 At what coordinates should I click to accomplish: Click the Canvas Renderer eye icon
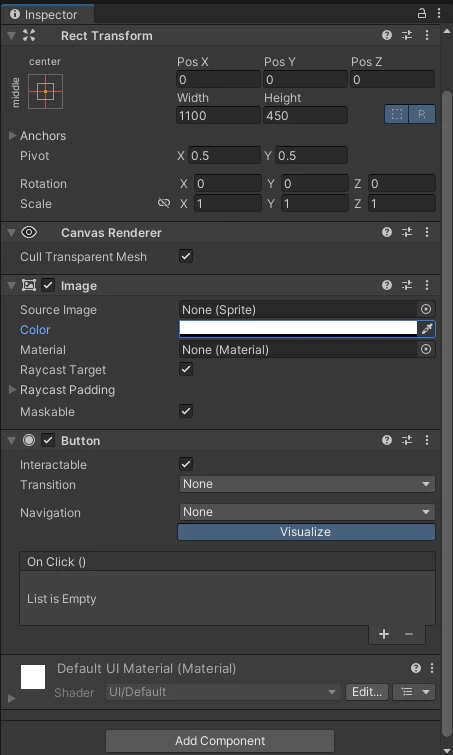29,233
